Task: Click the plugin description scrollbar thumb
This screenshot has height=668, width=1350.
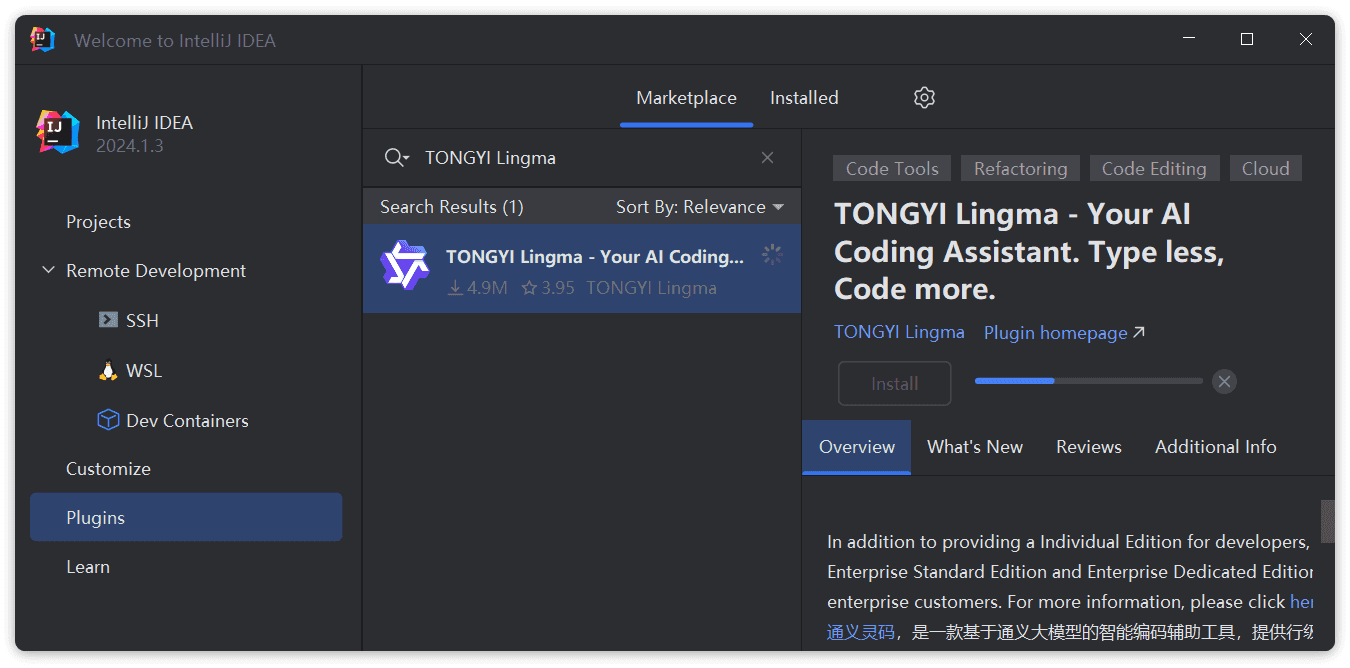Action: coord(1328,521)
